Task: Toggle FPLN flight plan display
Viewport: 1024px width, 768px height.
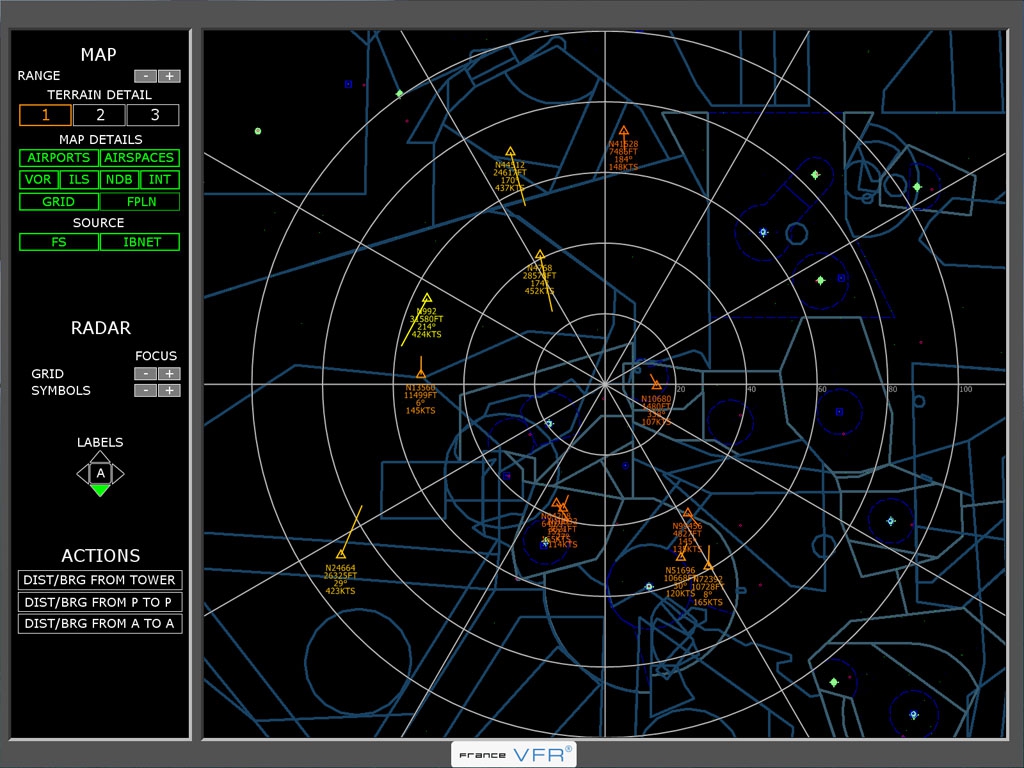Action: pos(142,202)
